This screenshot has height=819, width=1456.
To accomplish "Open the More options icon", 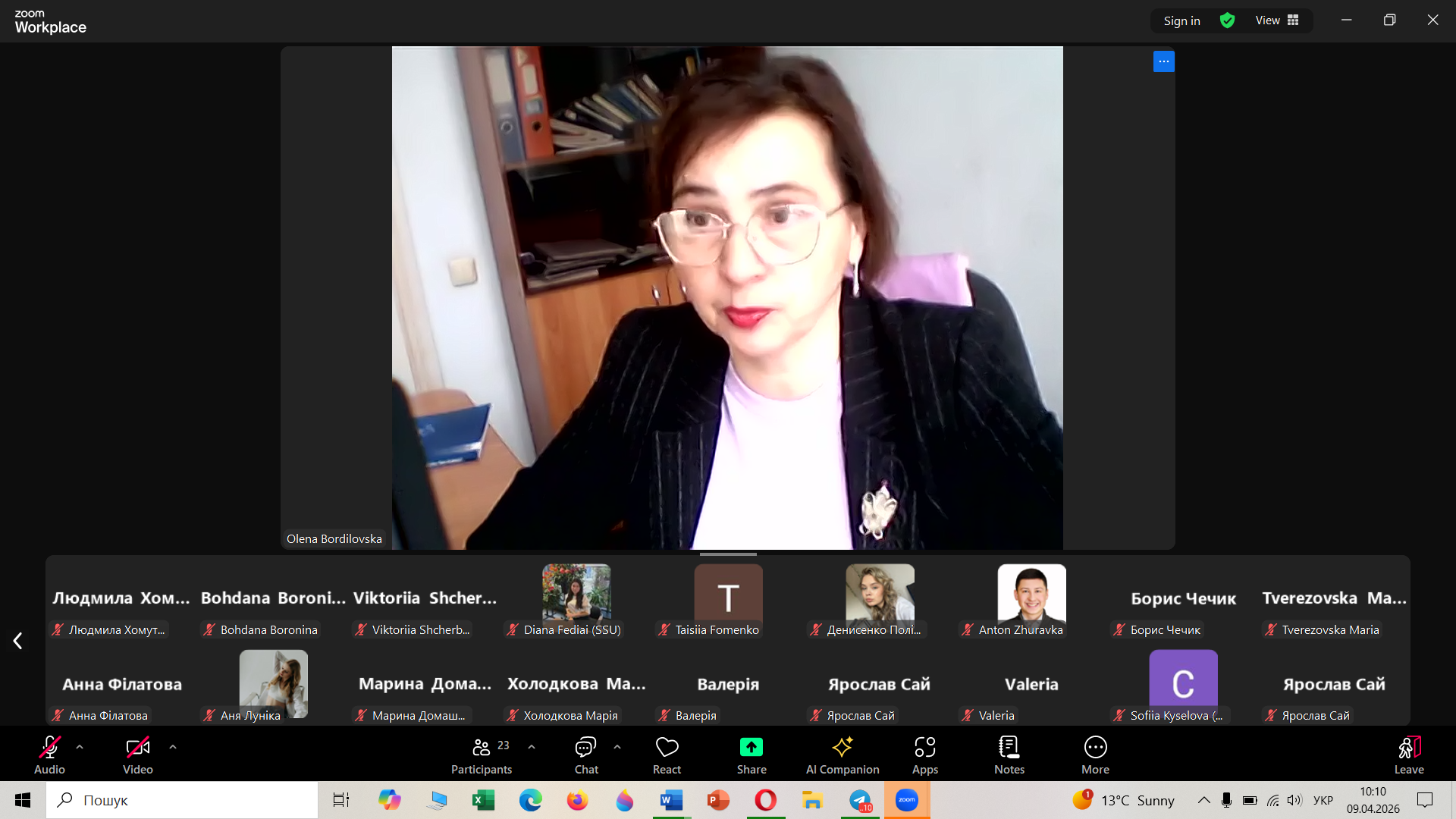I will click(x=1095, y=748).
